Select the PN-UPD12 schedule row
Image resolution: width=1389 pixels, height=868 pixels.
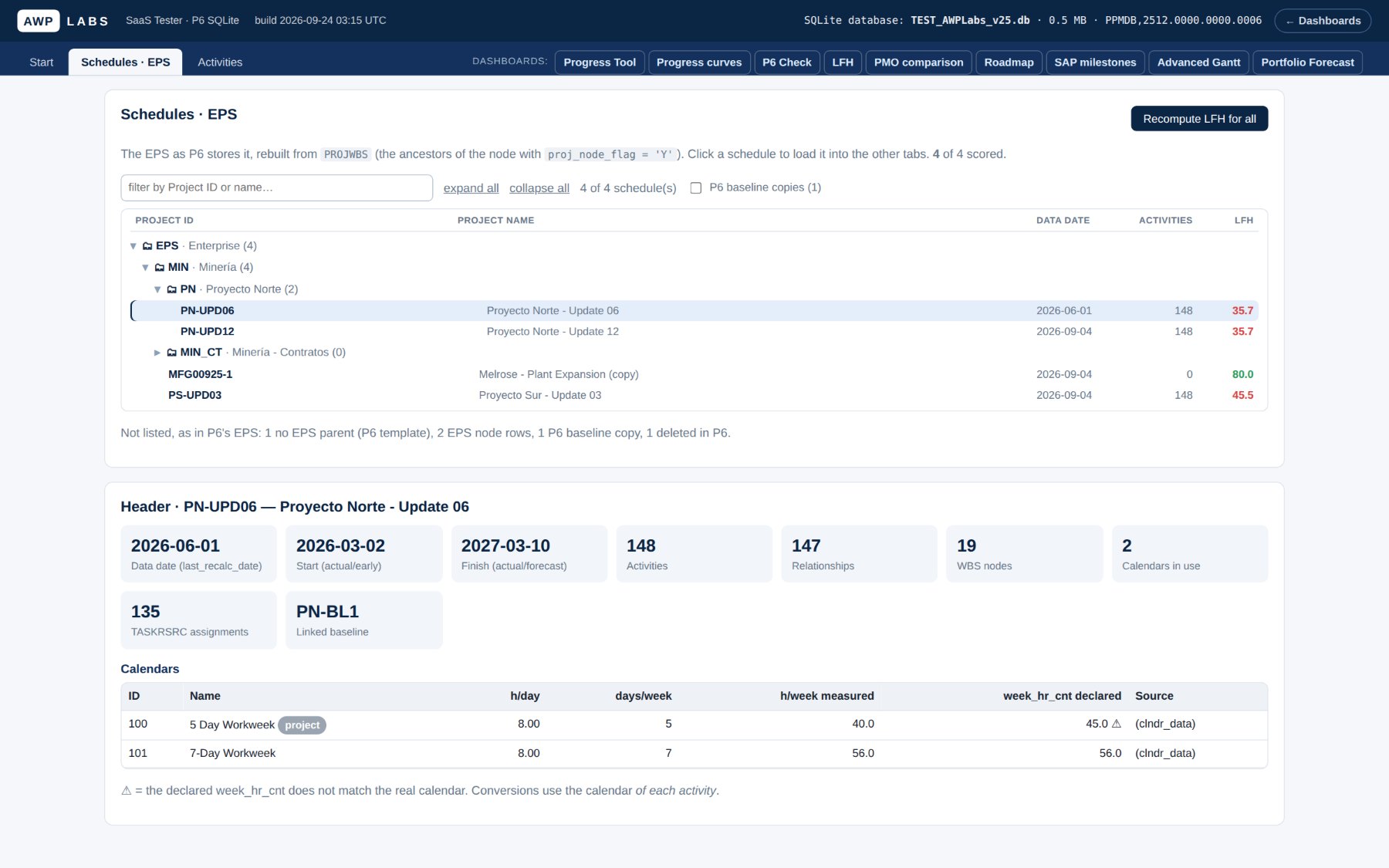coord(694,331)
